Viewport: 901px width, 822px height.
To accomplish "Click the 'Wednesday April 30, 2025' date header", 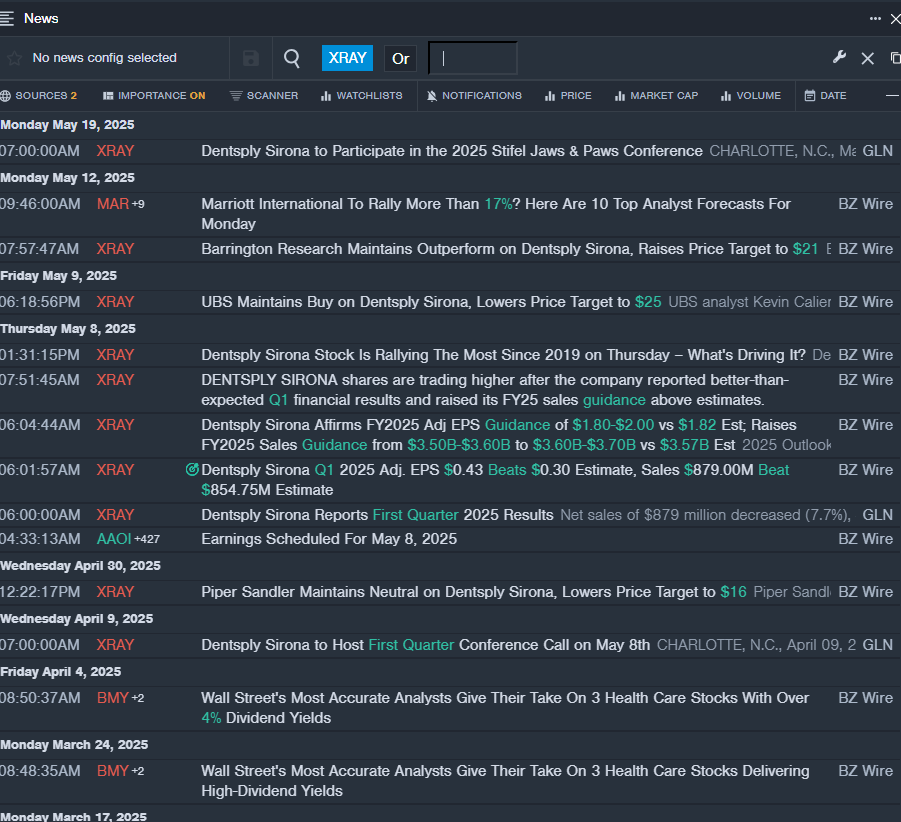I will click(x=80, y=566).
